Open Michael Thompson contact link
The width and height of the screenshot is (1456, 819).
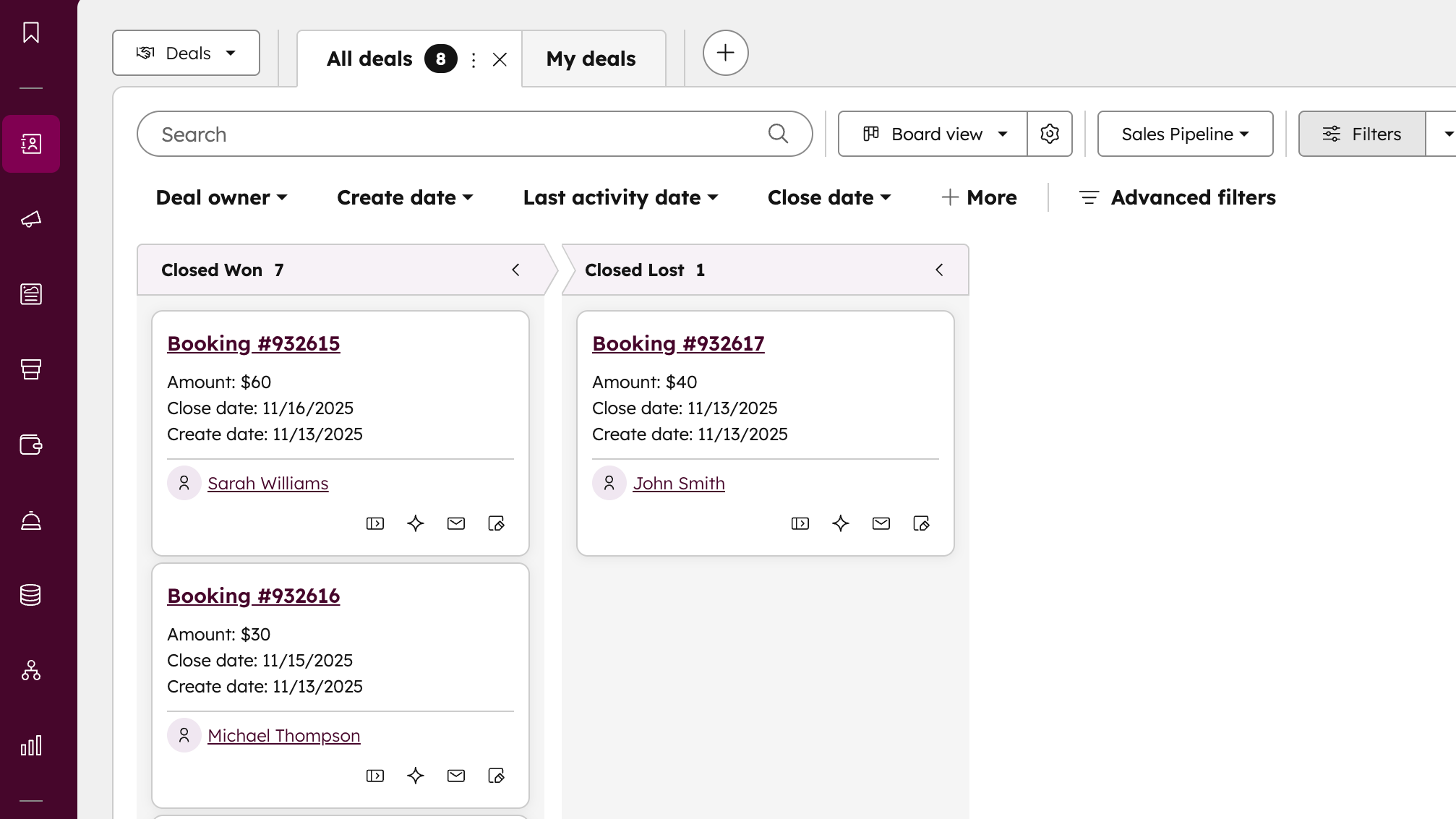click(x=283, y=735)
